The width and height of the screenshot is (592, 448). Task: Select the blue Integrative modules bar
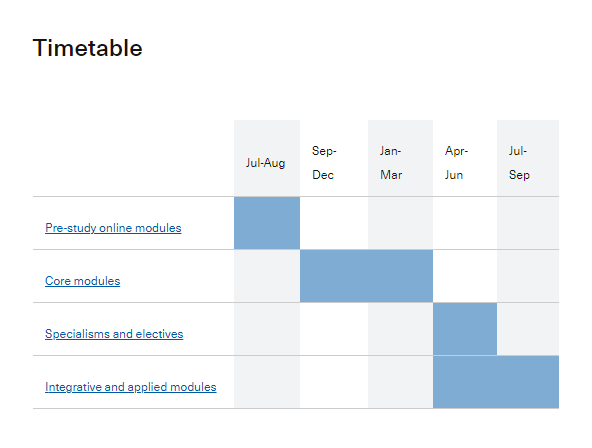[x=496, y=382]
